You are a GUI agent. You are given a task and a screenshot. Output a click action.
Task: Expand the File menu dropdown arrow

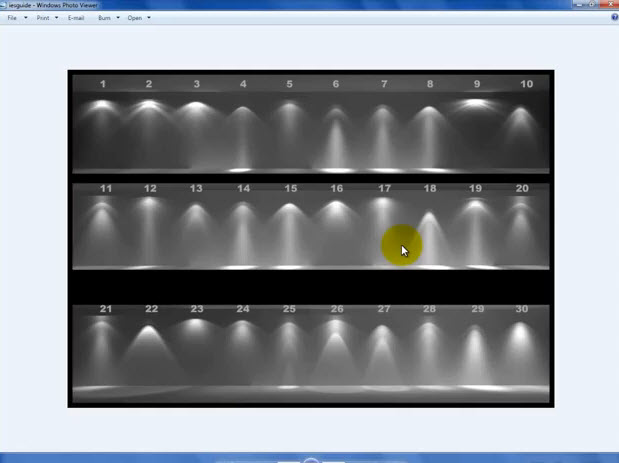tap(26, 18)
